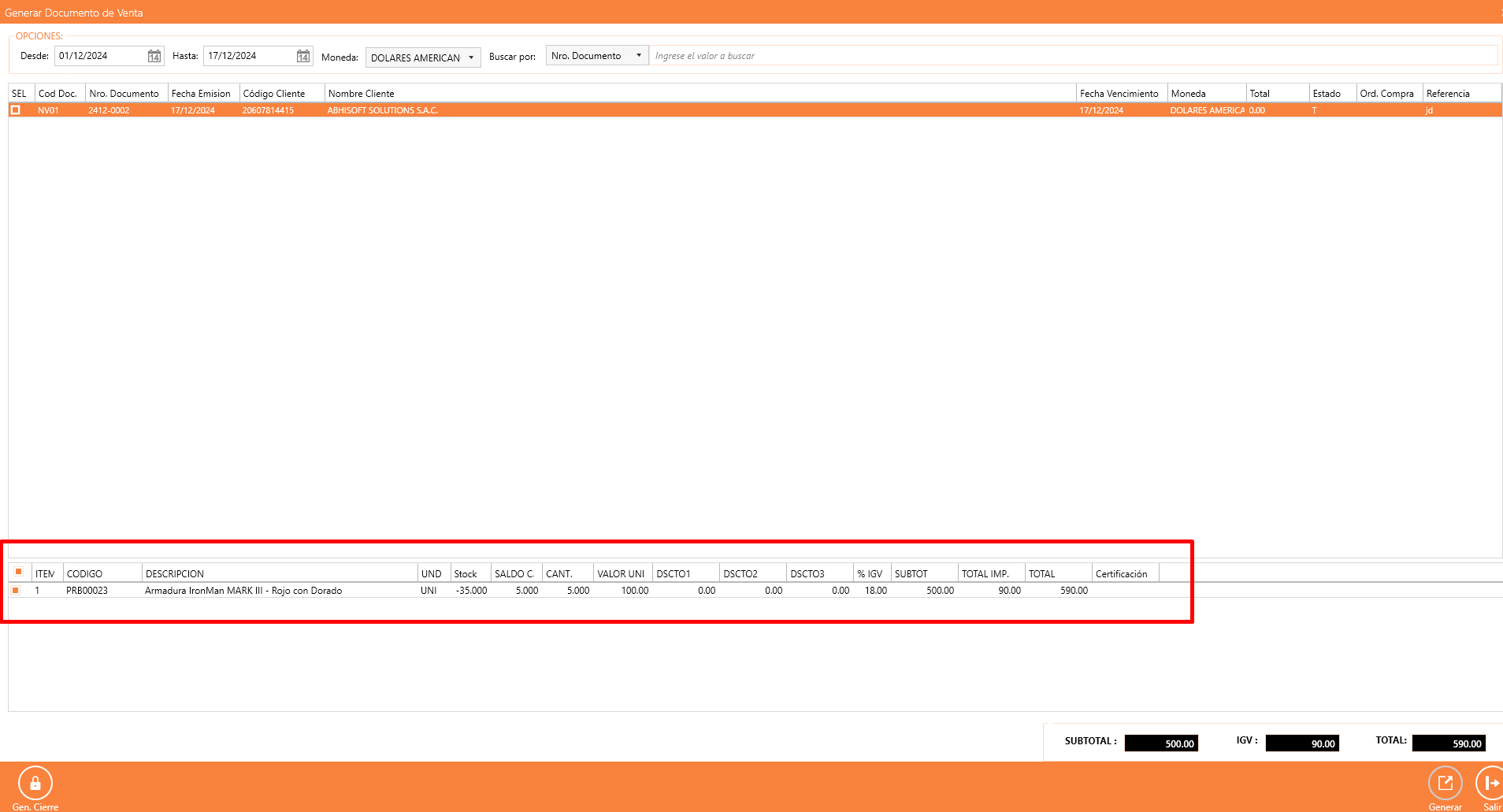The width and height of the screenshot is (1503, 812).
Task: Click the Código Cliente column header
Action: (282, 93)
